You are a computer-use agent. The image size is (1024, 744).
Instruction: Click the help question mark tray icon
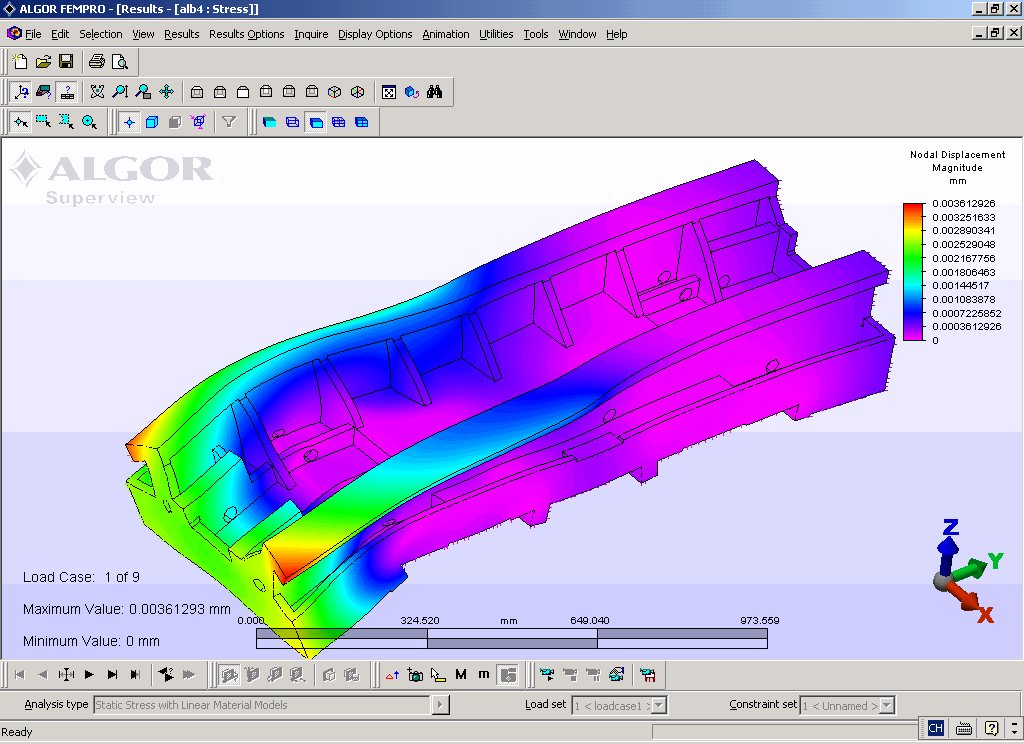991,728
